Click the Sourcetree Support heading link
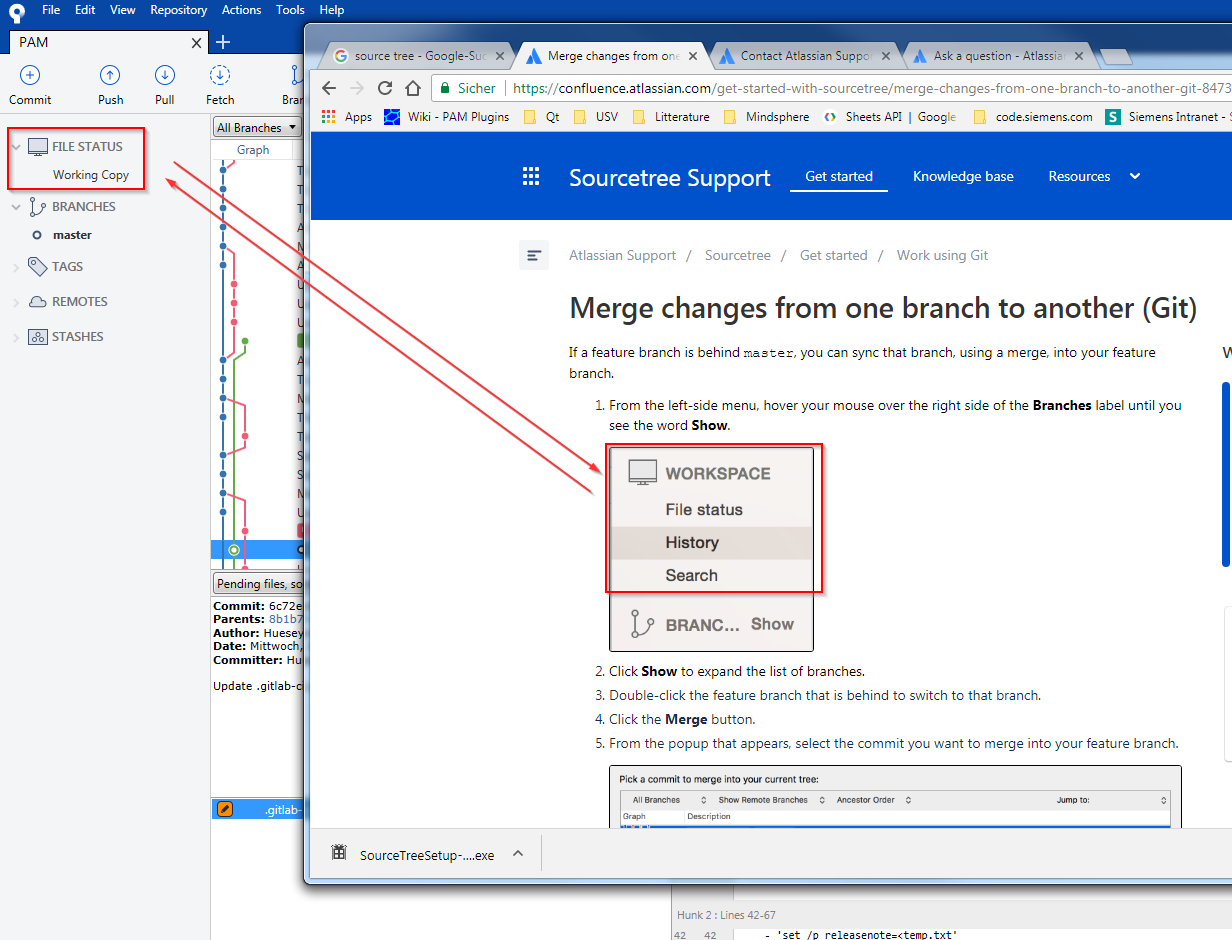The height and width of the screenshot is (940, 1232). 669,178
